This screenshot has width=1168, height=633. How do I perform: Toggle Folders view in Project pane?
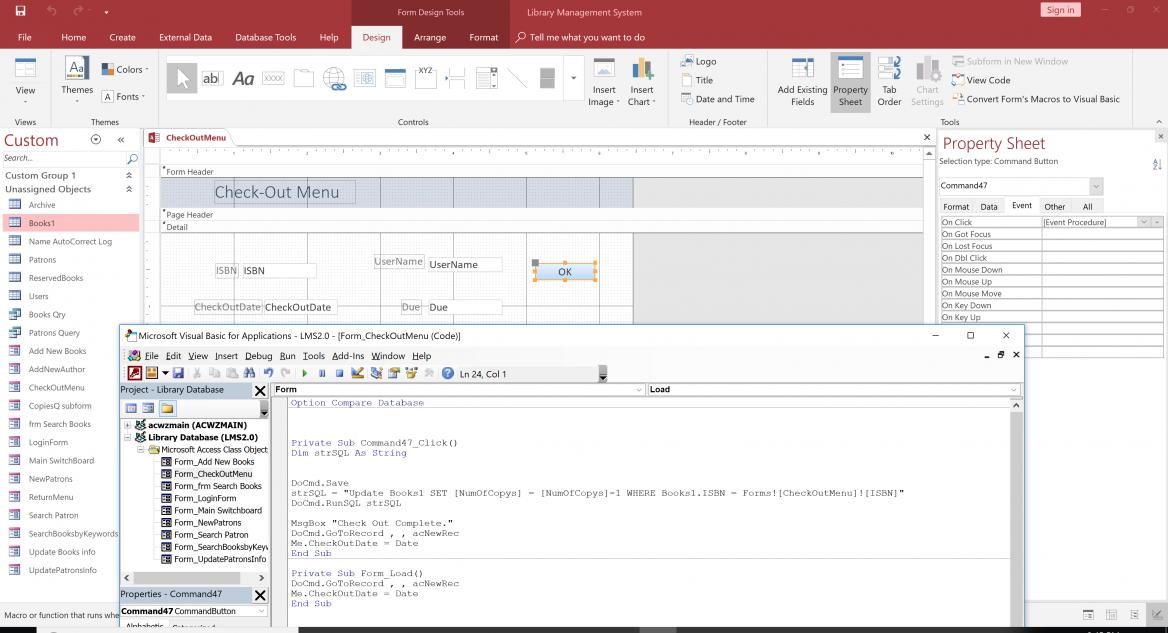[x=167, y=408]
